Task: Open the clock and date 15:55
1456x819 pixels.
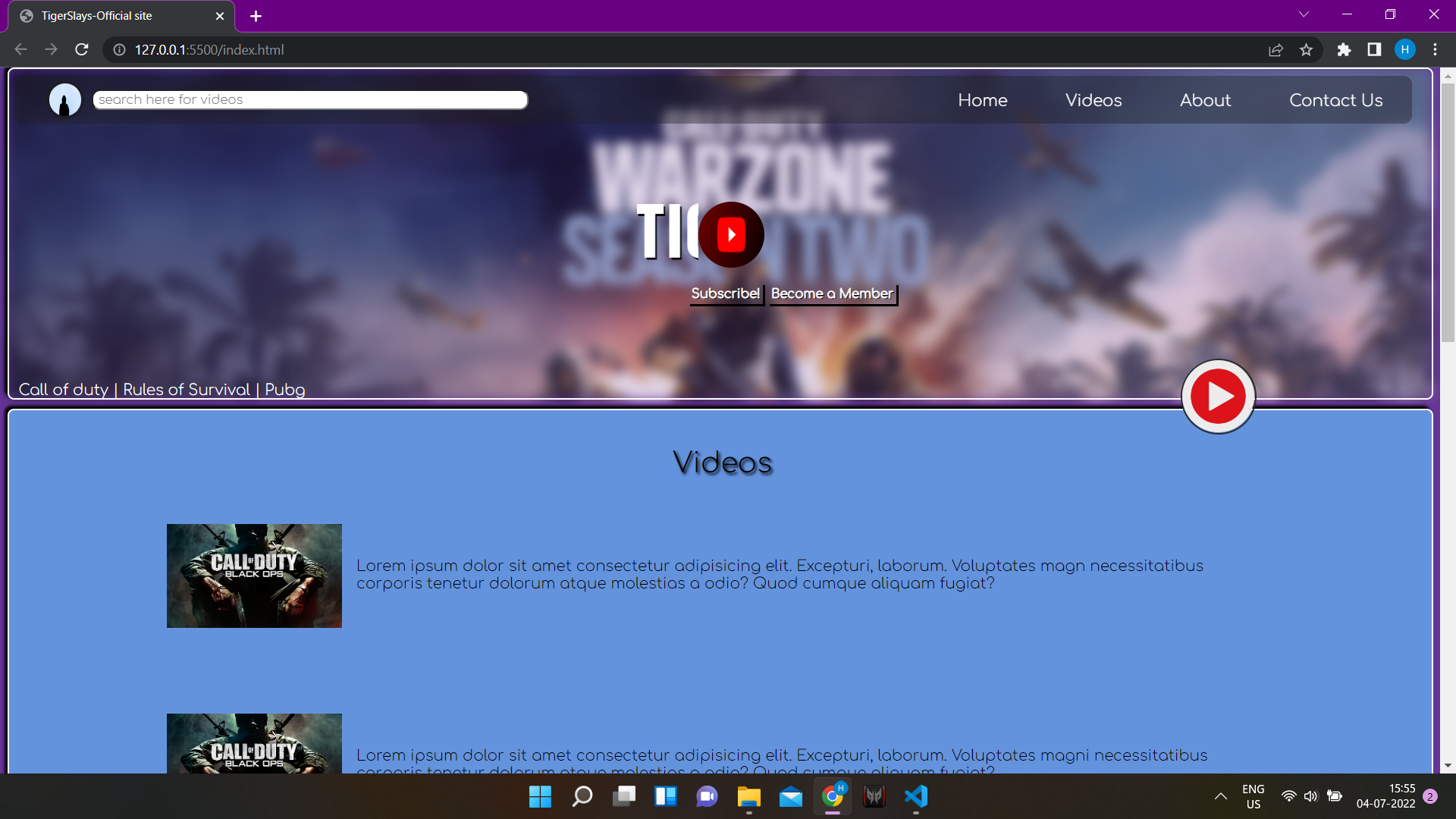Action: [1385, 796]
